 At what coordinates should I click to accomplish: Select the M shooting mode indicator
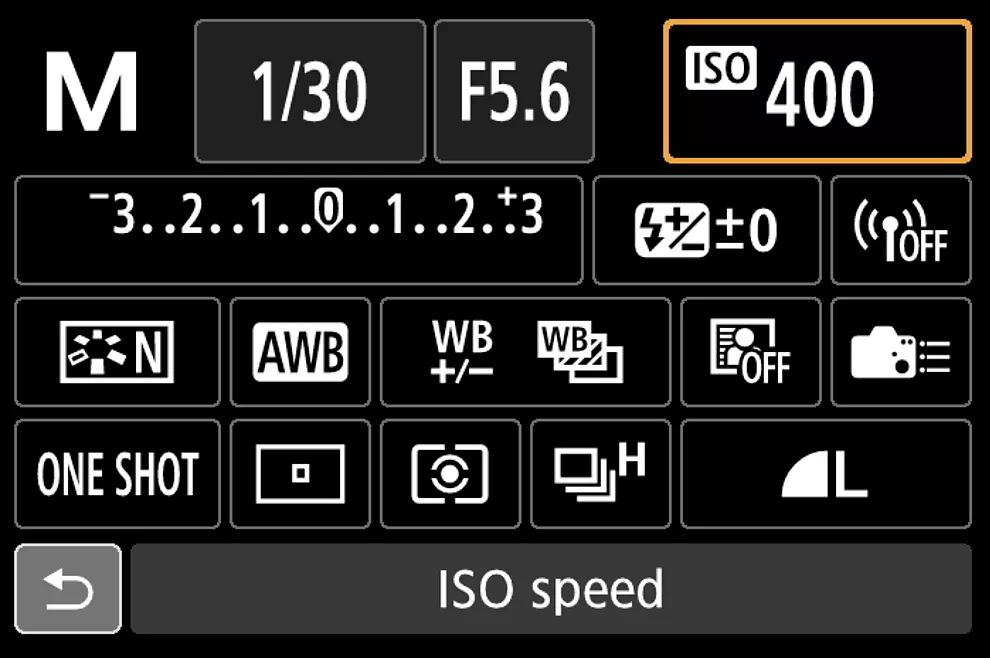point(92,92)
